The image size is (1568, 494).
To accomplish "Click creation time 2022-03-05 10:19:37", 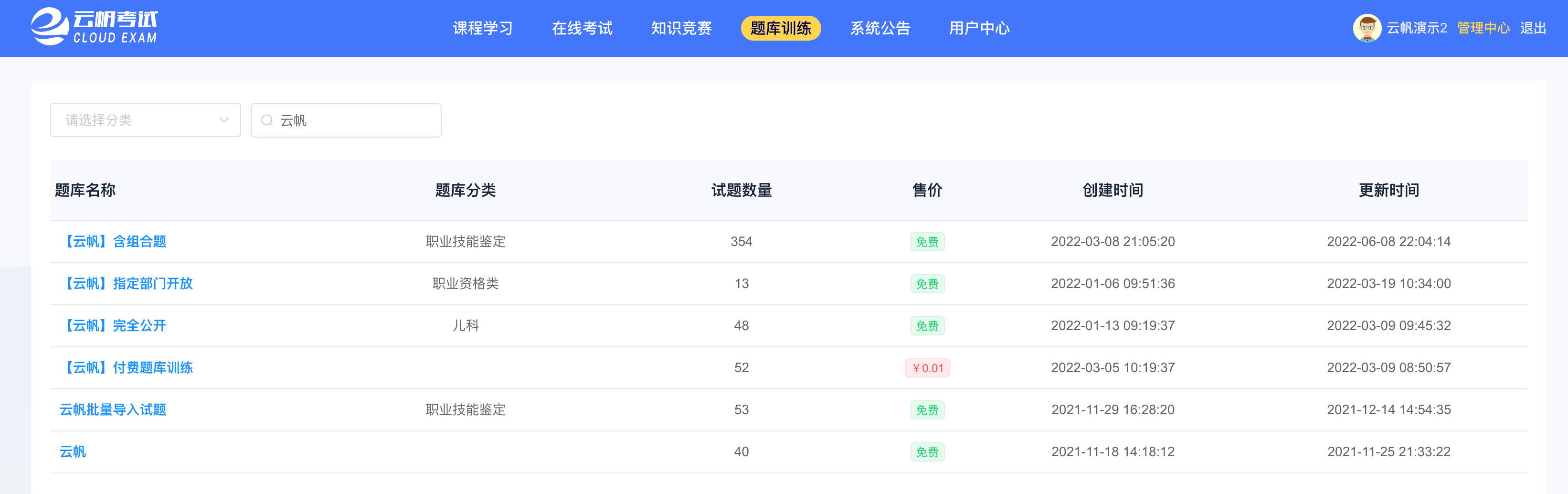I will [1112, 367].
